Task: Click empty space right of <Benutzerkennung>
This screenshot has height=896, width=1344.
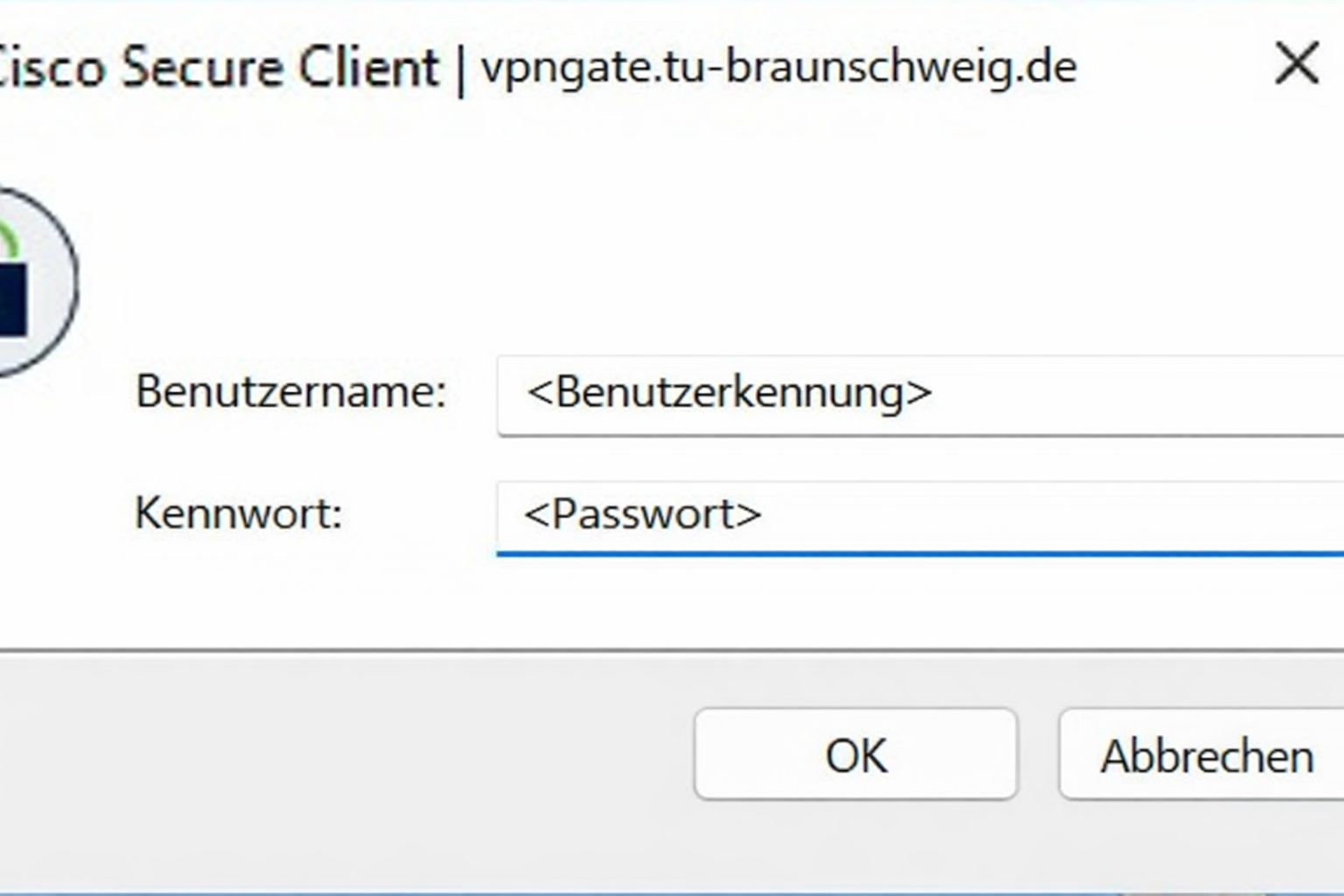Action: (1137, 394)
